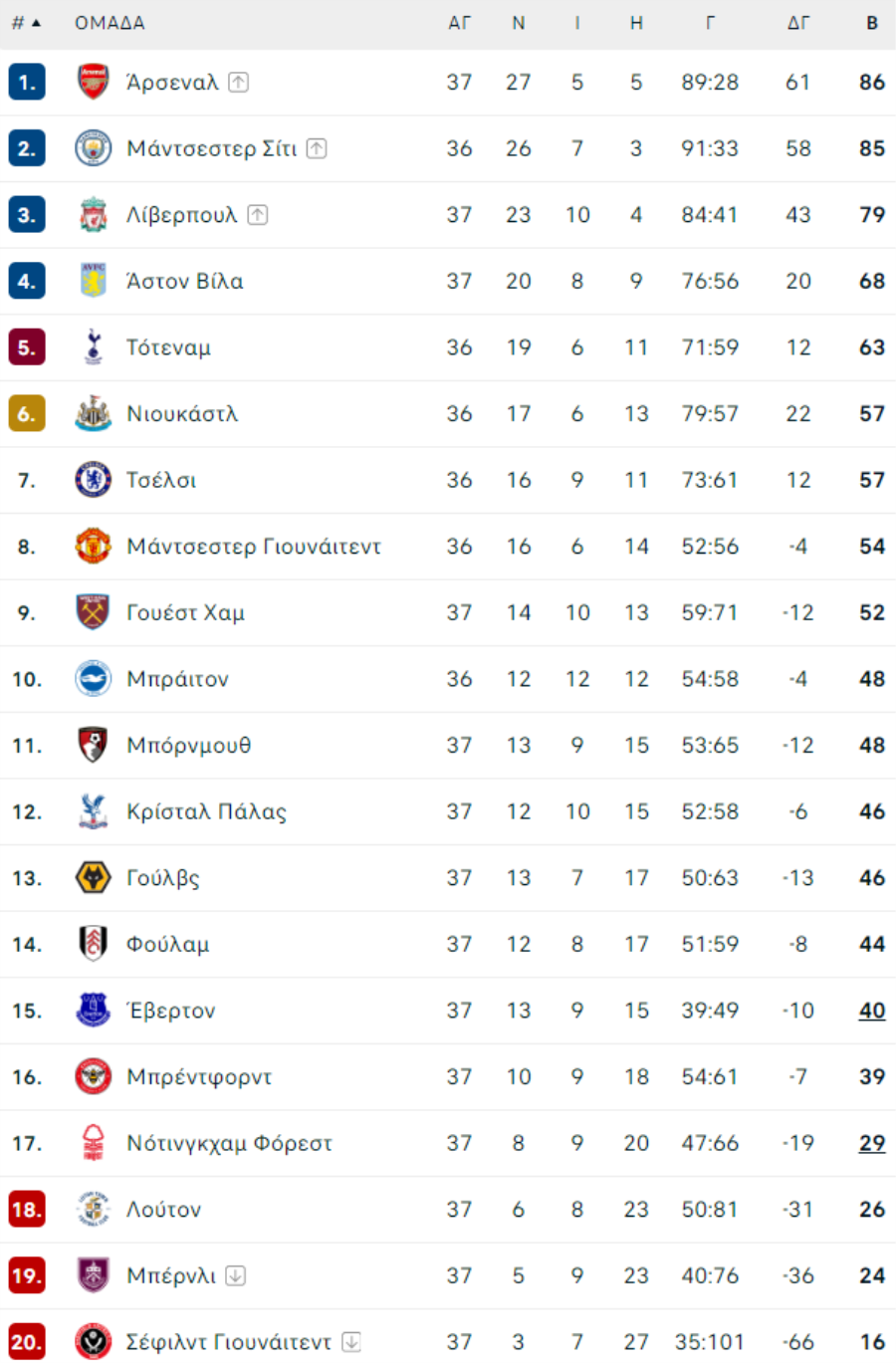Image resolution: width=896 pixels, height=1363 pixels.
Task: Click the Liverpool club crest icon
Action: [93, 215]
